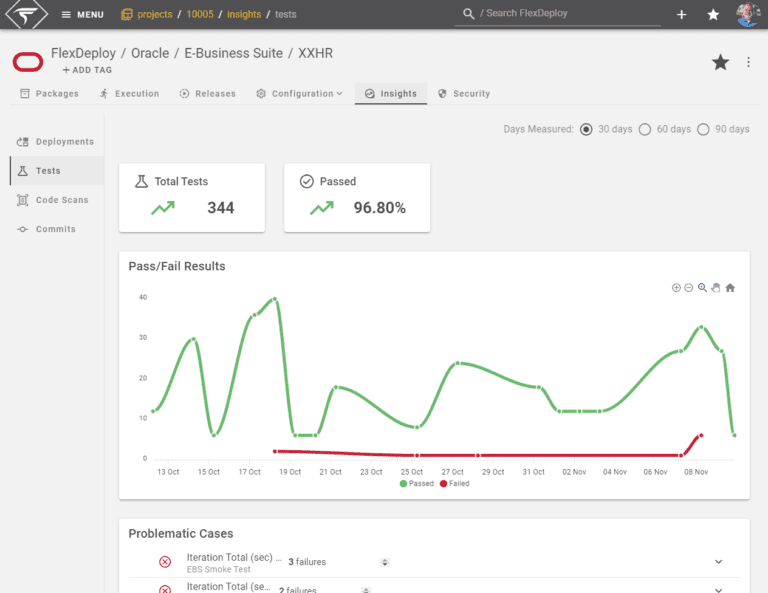Open the Configuration tab dropdown
The image size is (768, 593).
tap(299, 94)
